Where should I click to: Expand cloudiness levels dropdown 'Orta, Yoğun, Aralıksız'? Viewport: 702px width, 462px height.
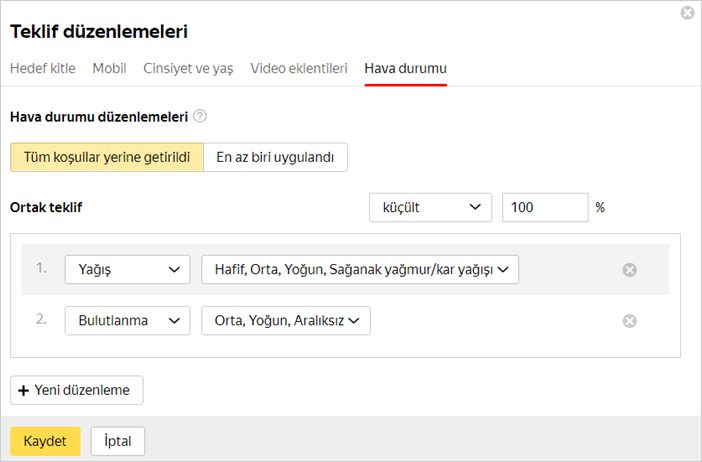click(286, 321)
